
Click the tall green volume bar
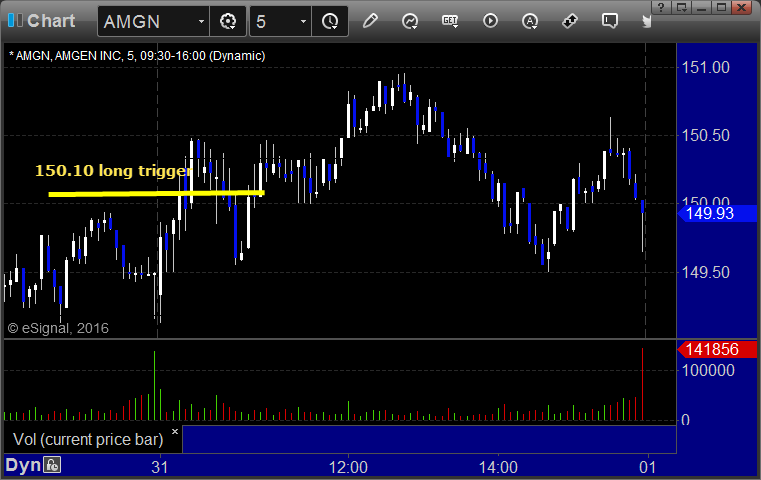[x=154, y=385]
